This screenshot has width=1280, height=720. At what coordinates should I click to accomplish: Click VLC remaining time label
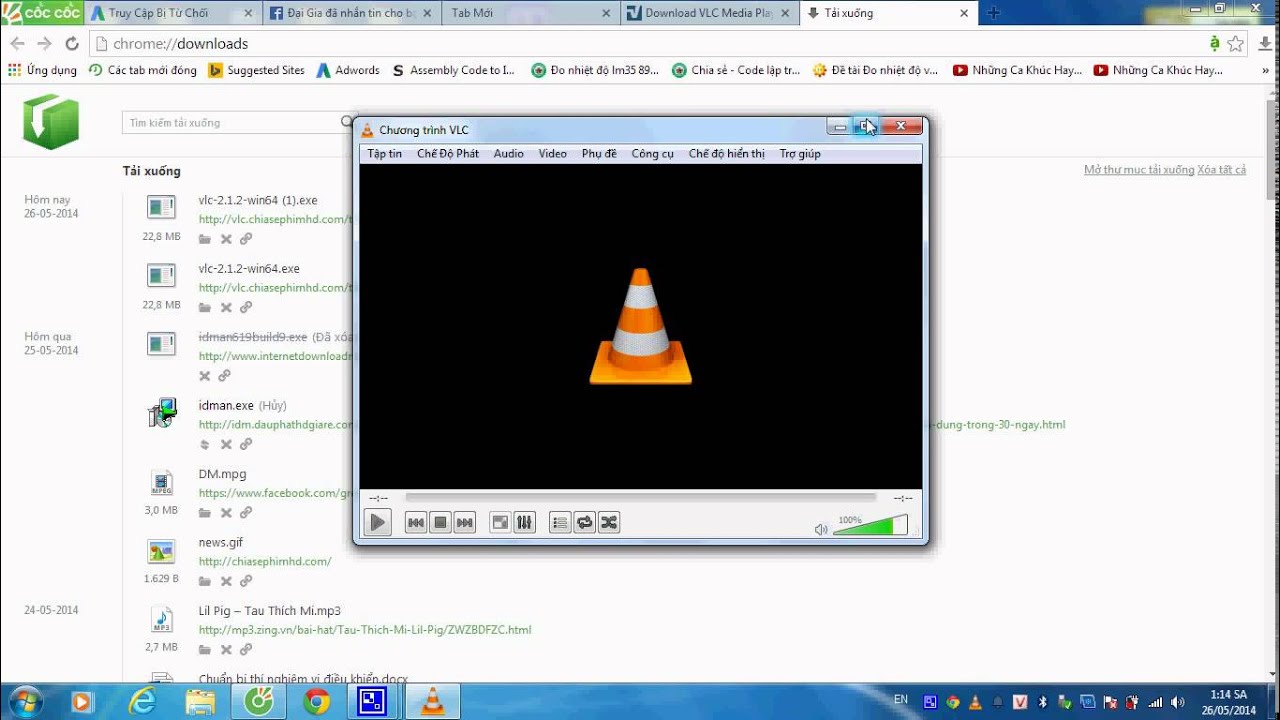[x=903, y=498]
